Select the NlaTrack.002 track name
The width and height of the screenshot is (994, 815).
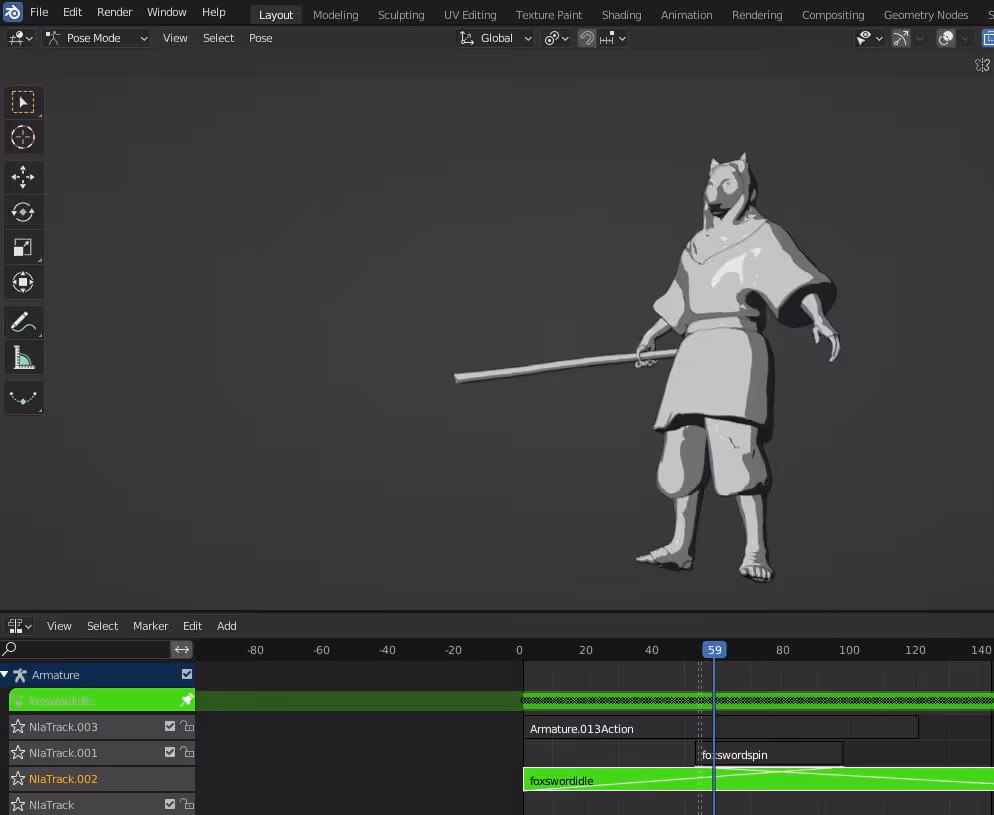[63, 779]
